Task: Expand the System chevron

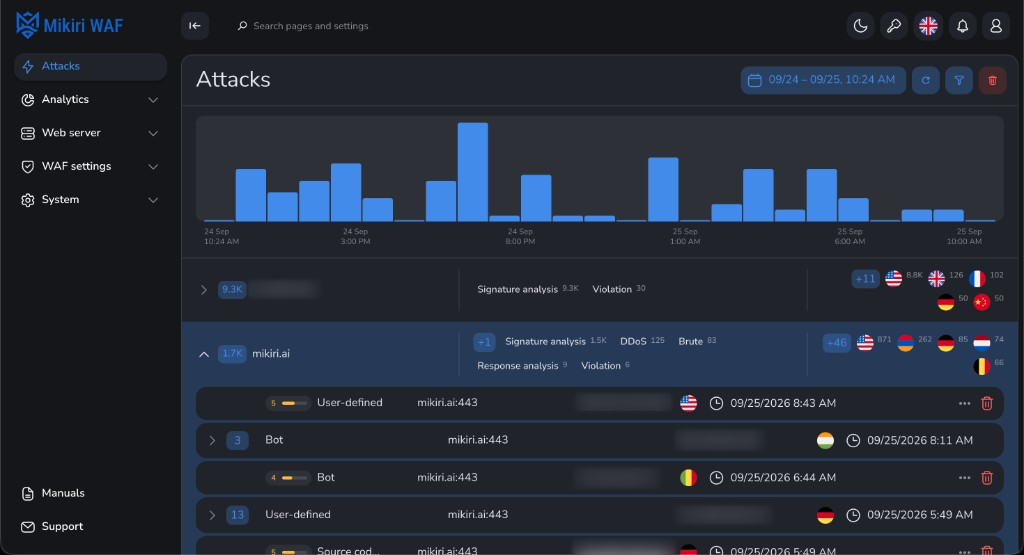Action: click(153, 200)
